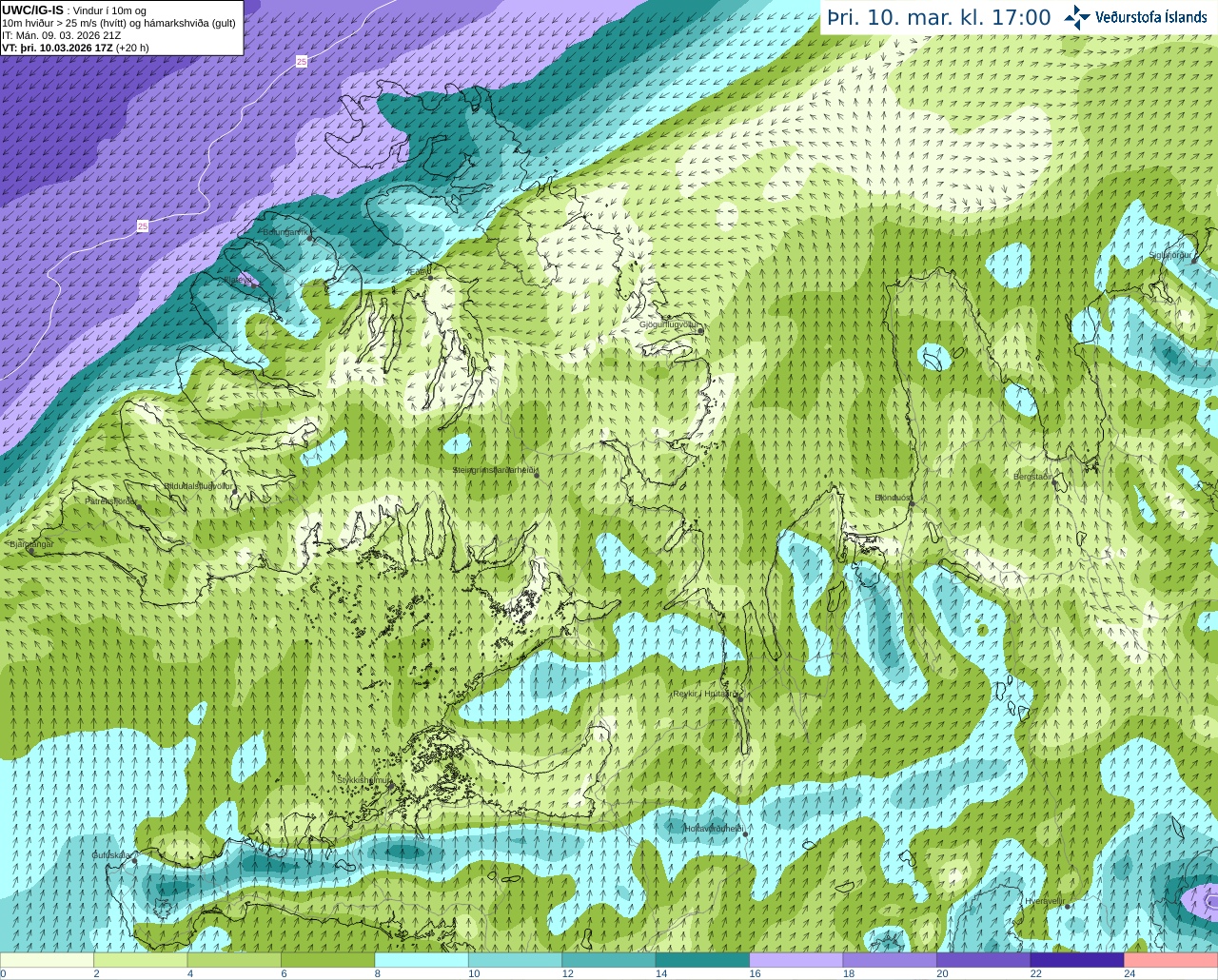Select the 0–2 m/s legend color
The image size is (1218, 980).
pos(47,960)
